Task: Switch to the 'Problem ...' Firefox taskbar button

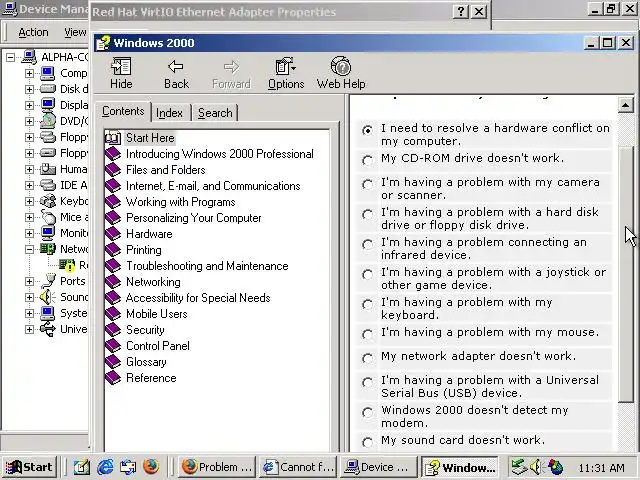Action: pyautogui.click(x=216, y=467)
